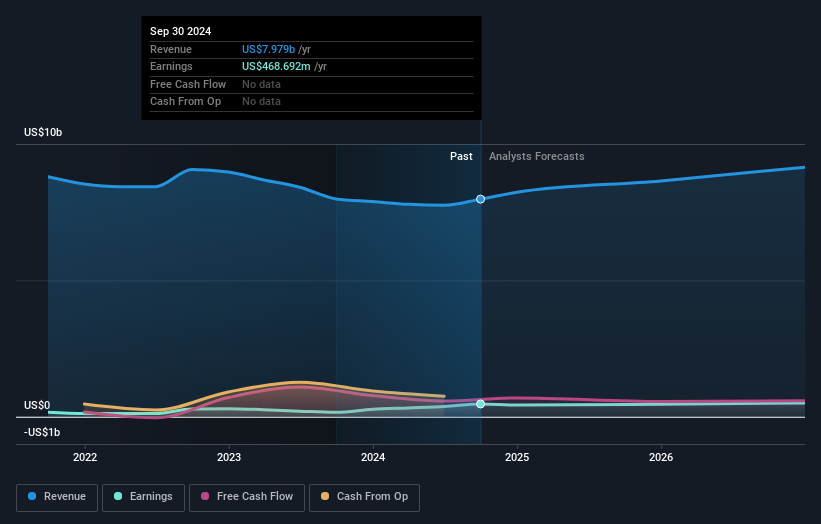Click the Analysts Forecasts label
The image size is (821, 524).
[537, 156]
